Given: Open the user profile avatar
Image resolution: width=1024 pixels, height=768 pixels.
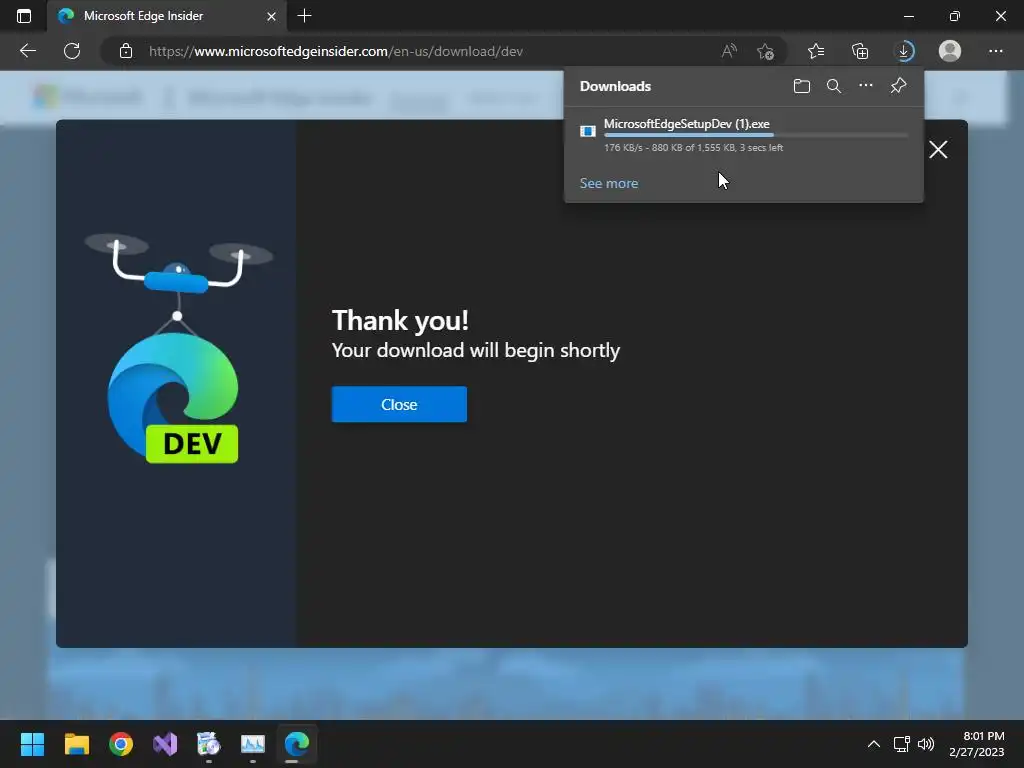Looking at the screenshot, I should pos(950,51).
